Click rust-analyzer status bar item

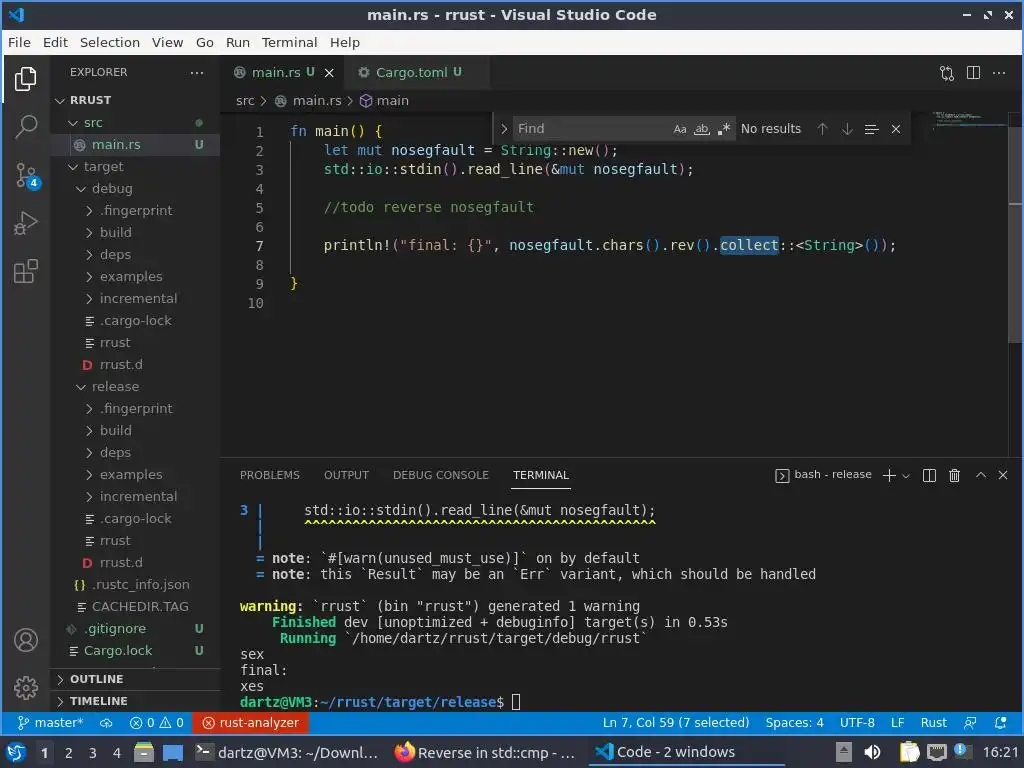(251, 723)
